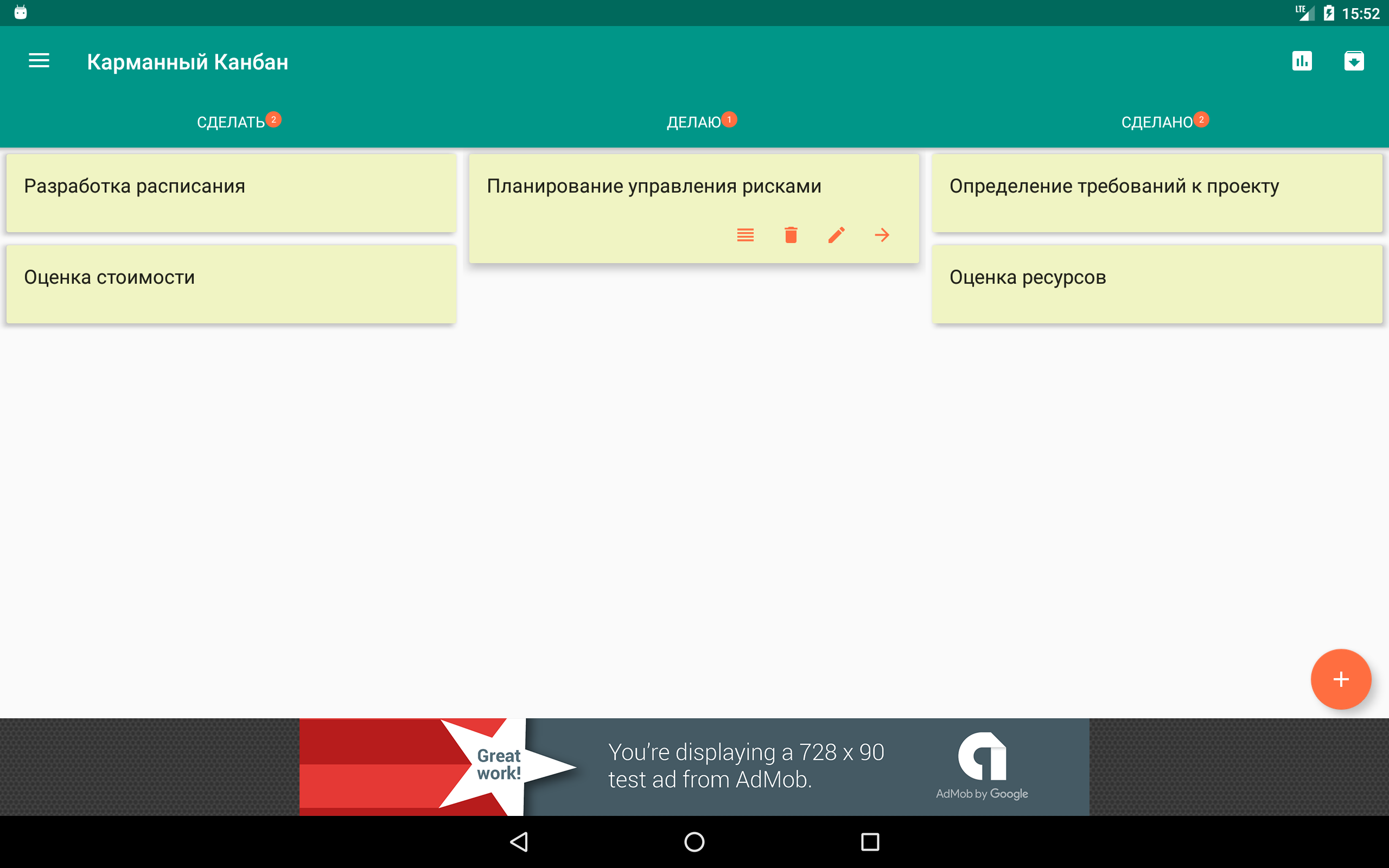Open the hamburger navigation menu

click(x=39, y=61)
